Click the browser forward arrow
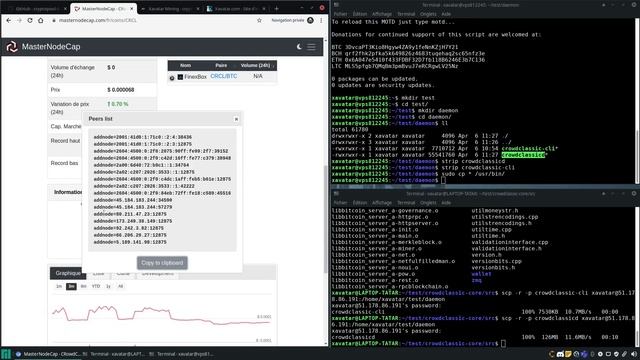This screenshot has height=360, width=640. click(x=19, y=20)
